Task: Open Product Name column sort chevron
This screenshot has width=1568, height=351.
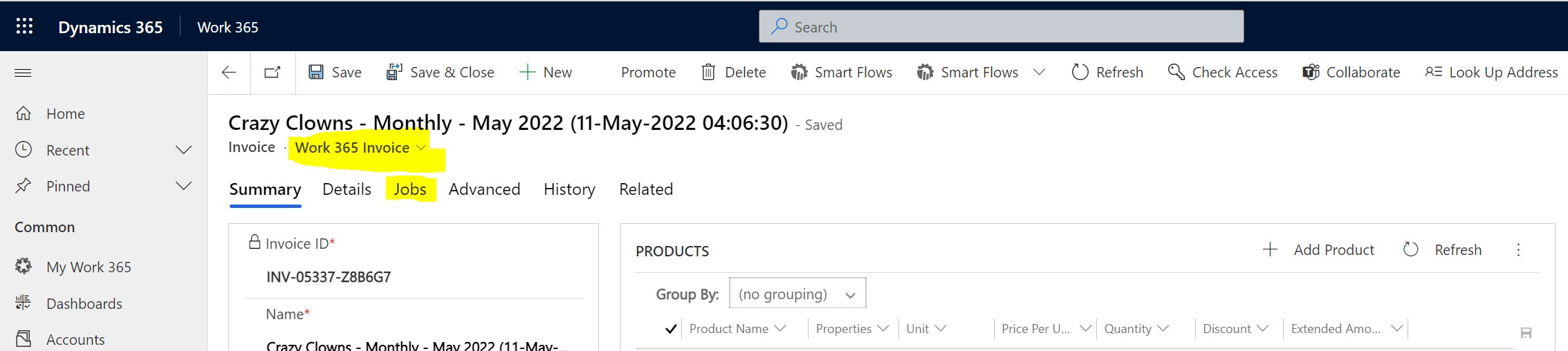Action: pos(780,329)
